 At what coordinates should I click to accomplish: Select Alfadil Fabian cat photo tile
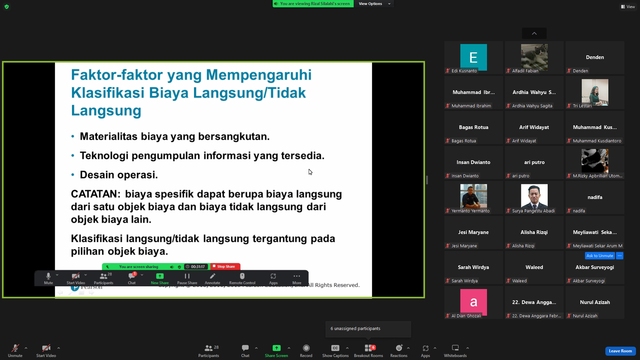[x=534, y=58]
